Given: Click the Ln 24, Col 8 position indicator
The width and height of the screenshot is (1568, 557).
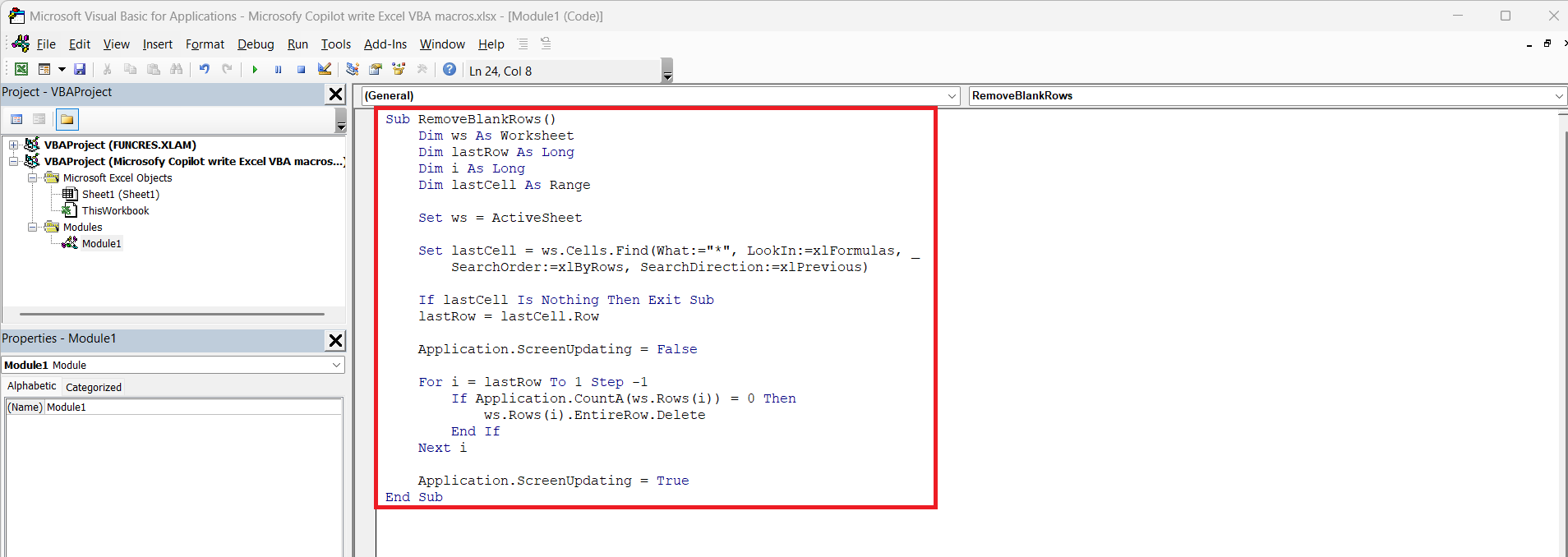Looking at the screenshot, I should pyautogui.click(x=500, y=71).
